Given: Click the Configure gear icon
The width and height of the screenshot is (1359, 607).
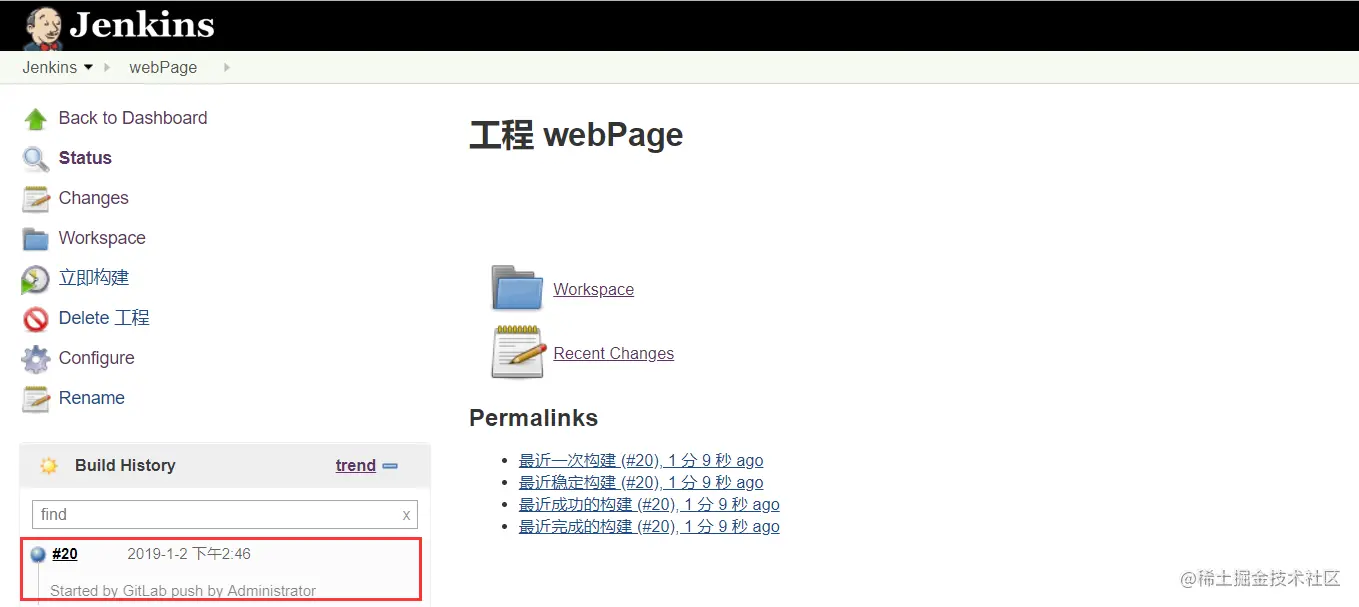Looking at the screenshot, I should (x=36, y=359).
